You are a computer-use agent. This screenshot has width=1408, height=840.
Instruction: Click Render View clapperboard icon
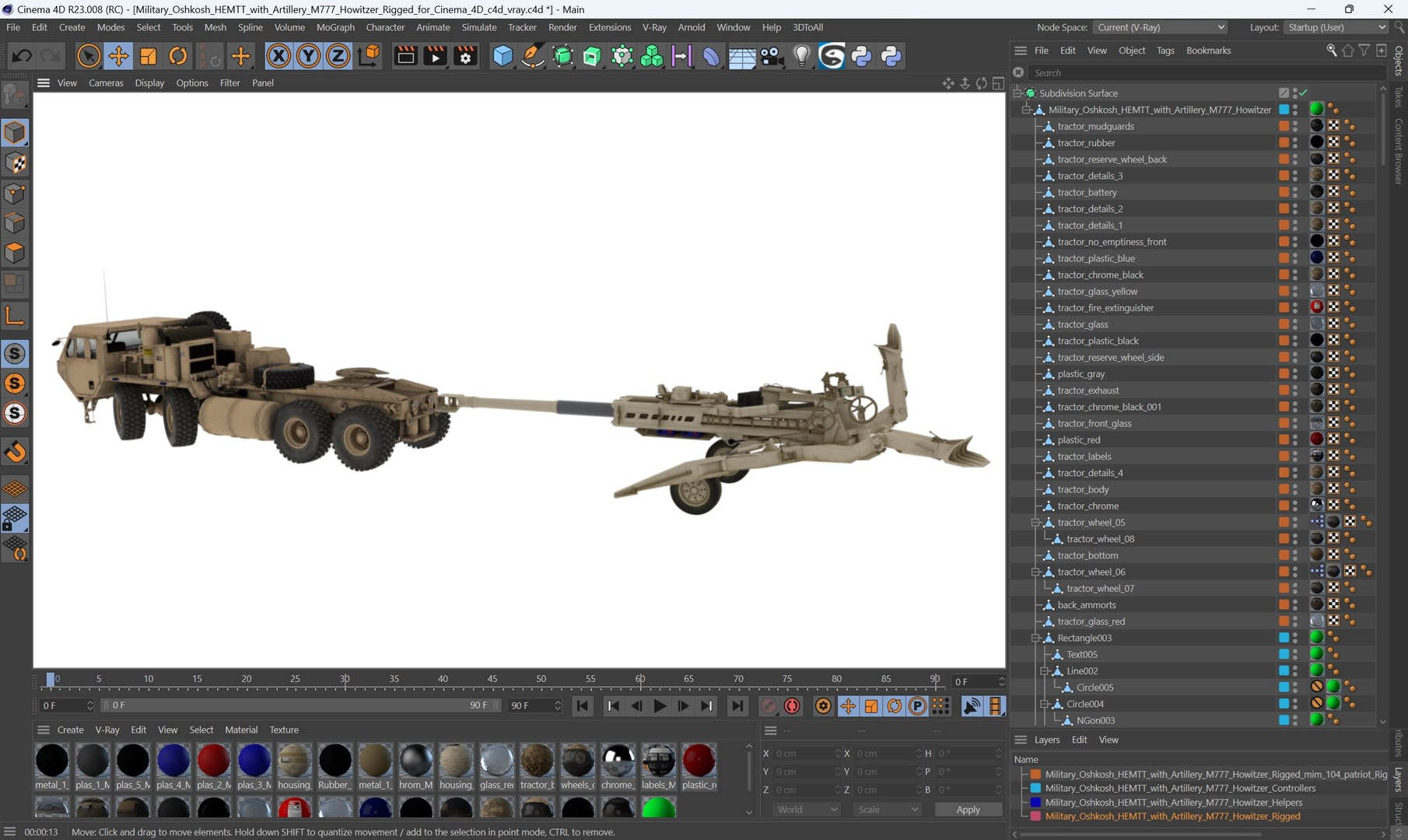tap(405, 56)
